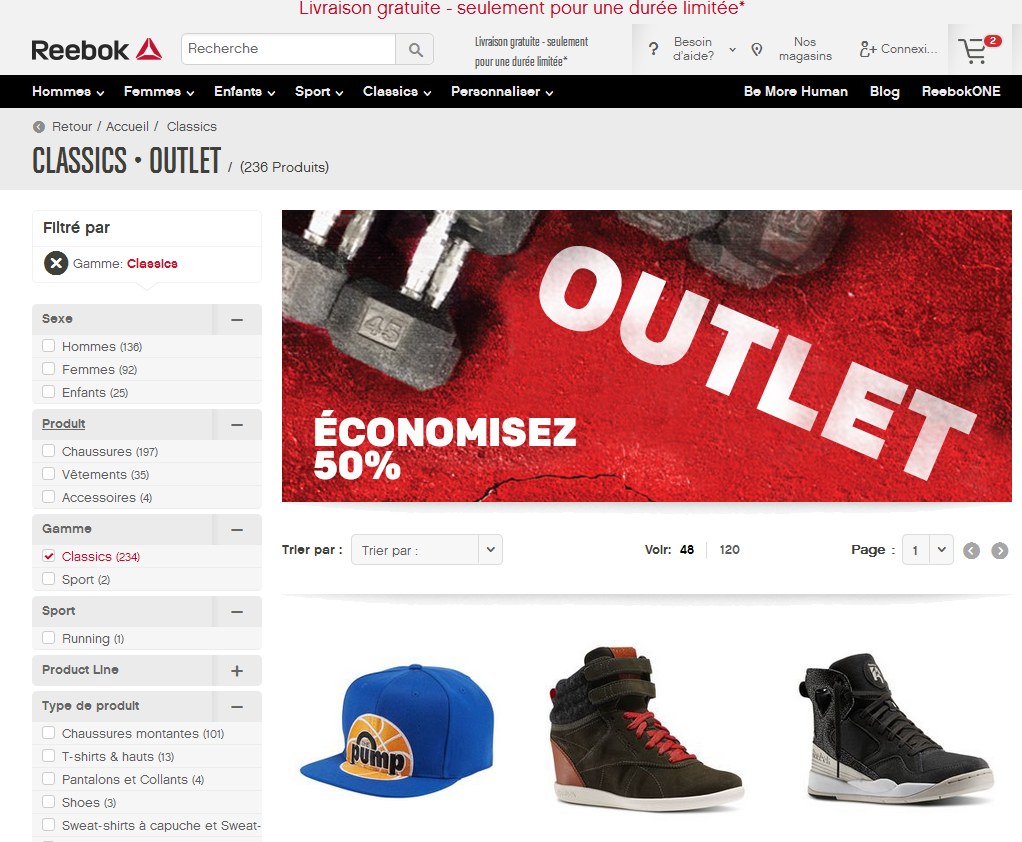The height and width of the screenshot is (842, 1022).
Task: Click the Retour back arrow icon
Action: click(x=39, y=126)
